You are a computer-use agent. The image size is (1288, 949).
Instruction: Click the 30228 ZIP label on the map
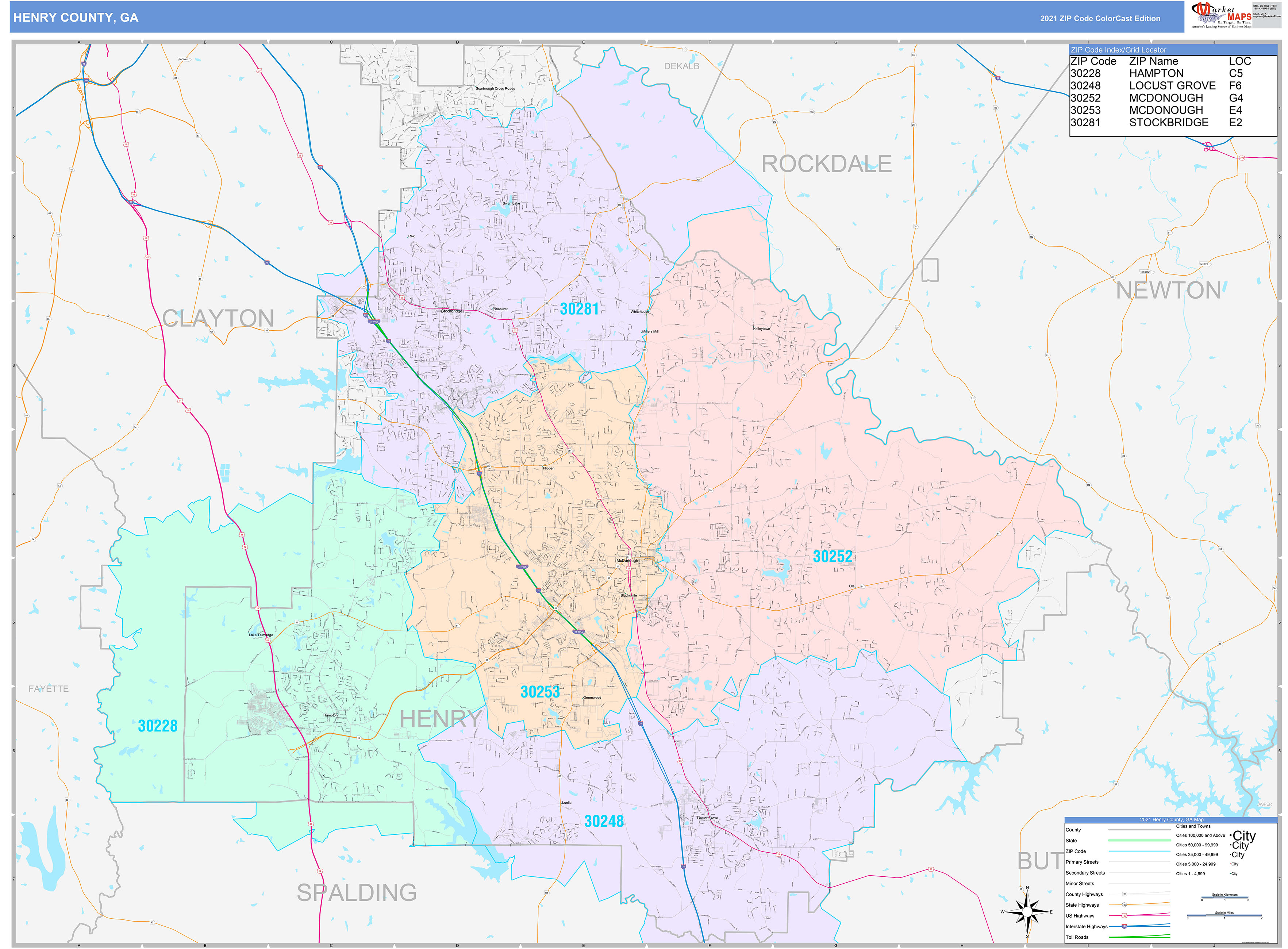coord(157,726)
